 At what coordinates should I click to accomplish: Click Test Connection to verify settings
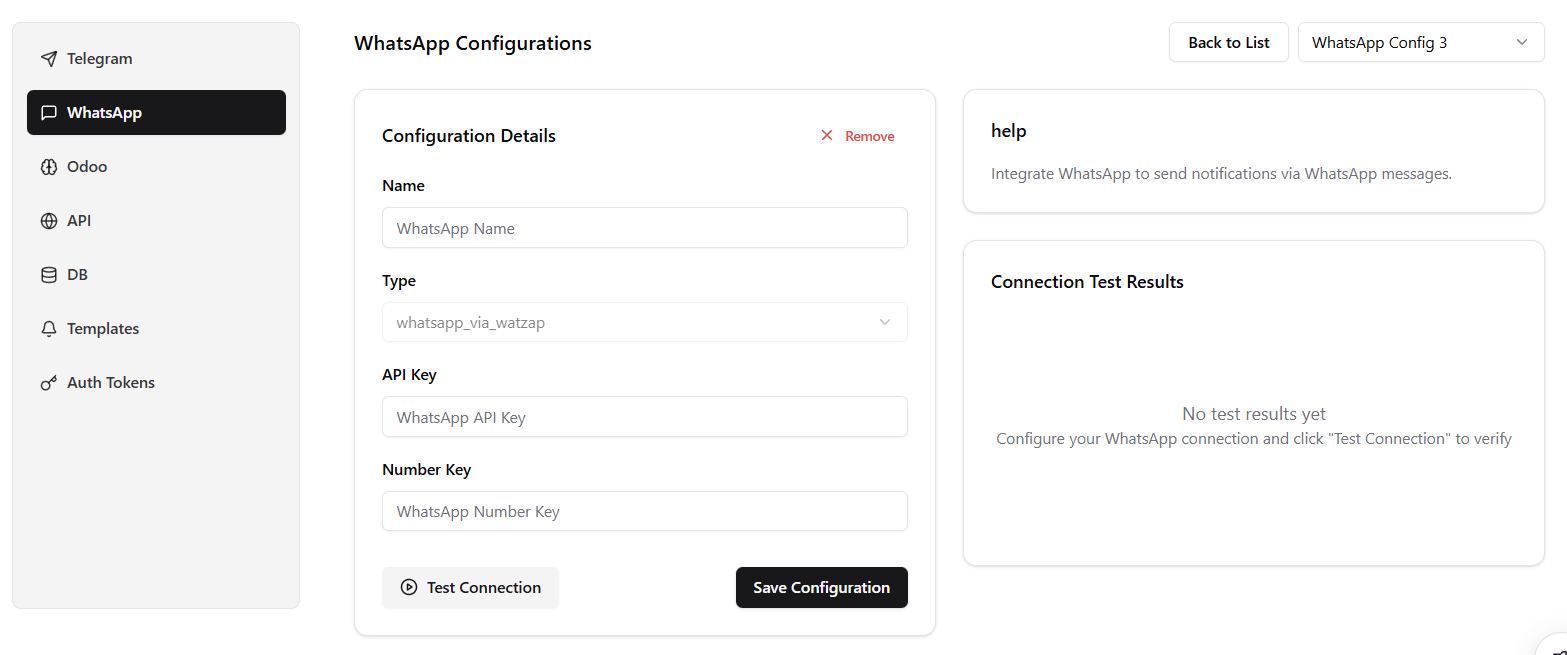coord(470,588)
